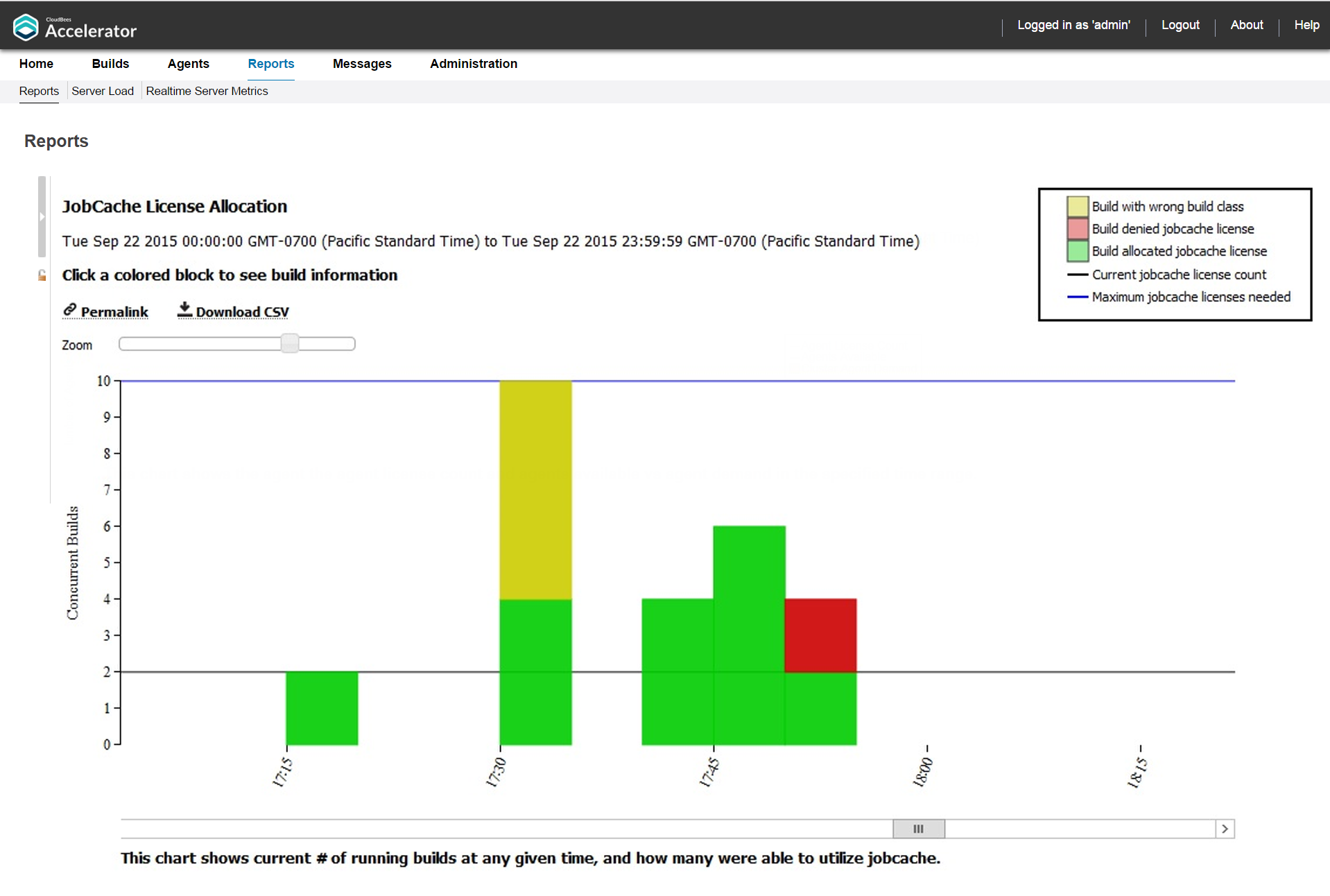The height and width of the screenshot is (896, 1330).
Task: Click the chart horizontal scrollbar thumb
Action: pos(918,829)
